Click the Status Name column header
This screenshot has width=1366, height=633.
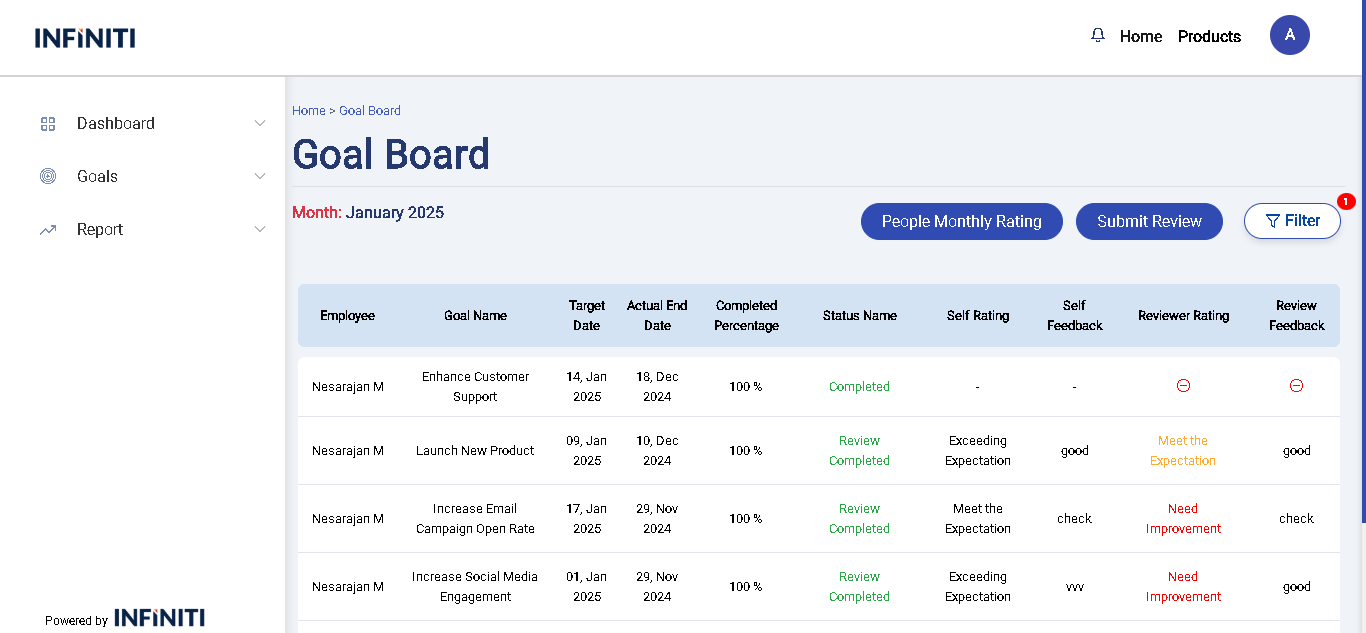point(859,316)
